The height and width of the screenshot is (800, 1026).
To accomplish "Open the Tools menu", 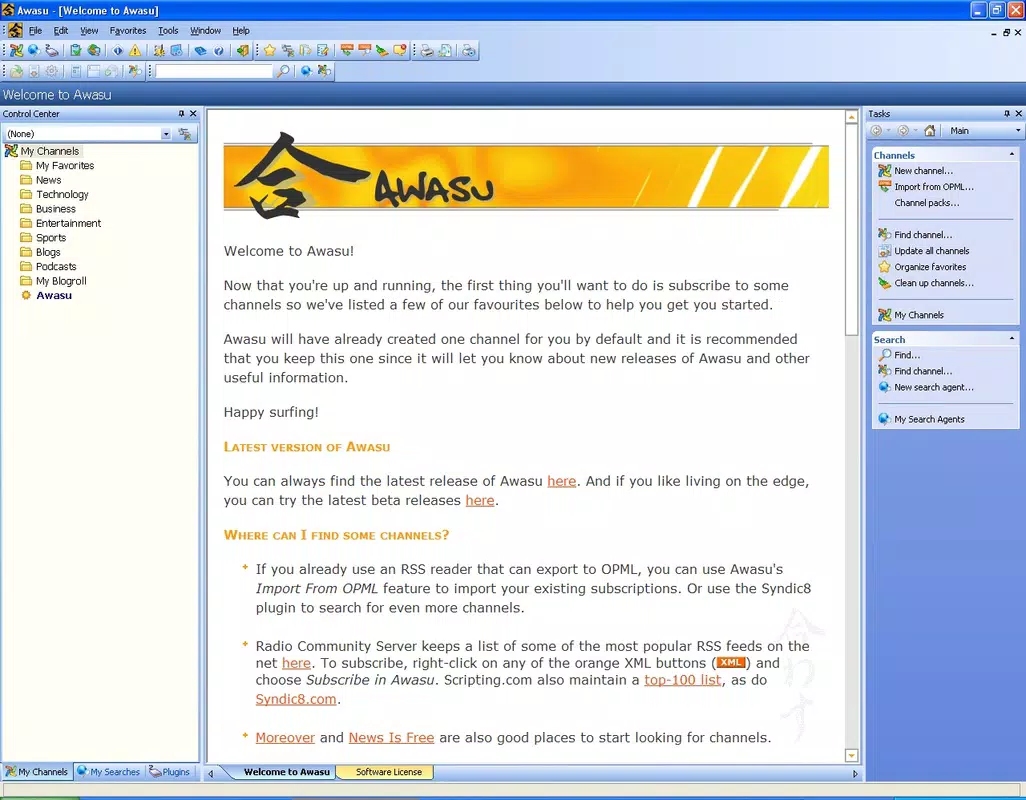I will (x=168, y=30).
